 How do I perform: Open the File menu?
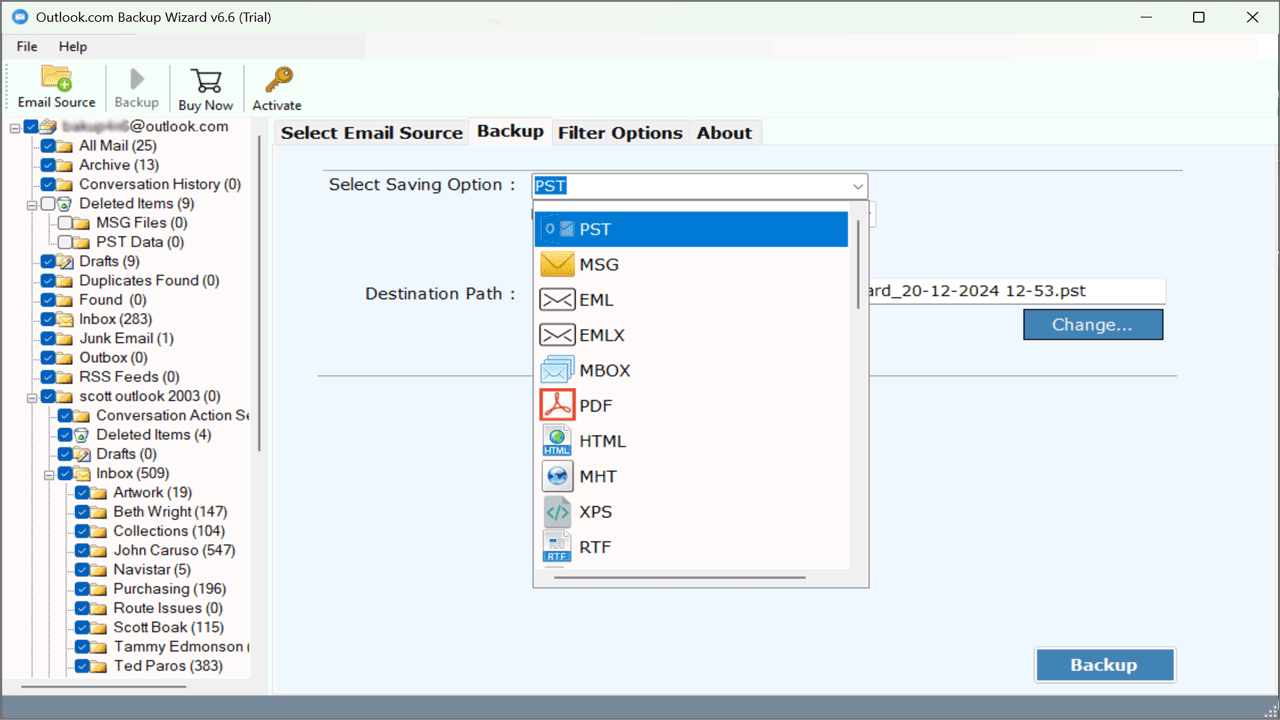pyautogui.click(x=27, y=46)
